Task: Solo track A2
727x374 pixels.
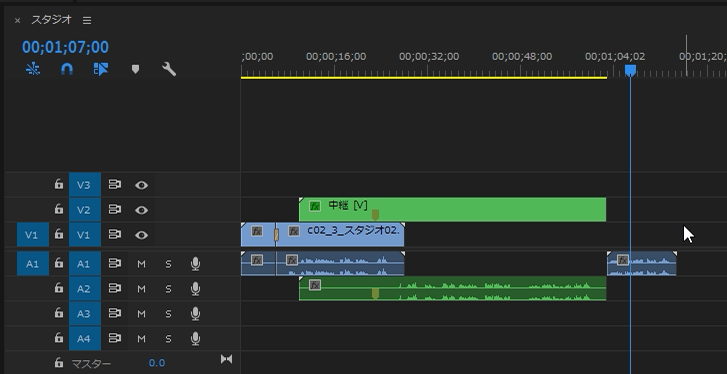Action: (x=168, y=289)
